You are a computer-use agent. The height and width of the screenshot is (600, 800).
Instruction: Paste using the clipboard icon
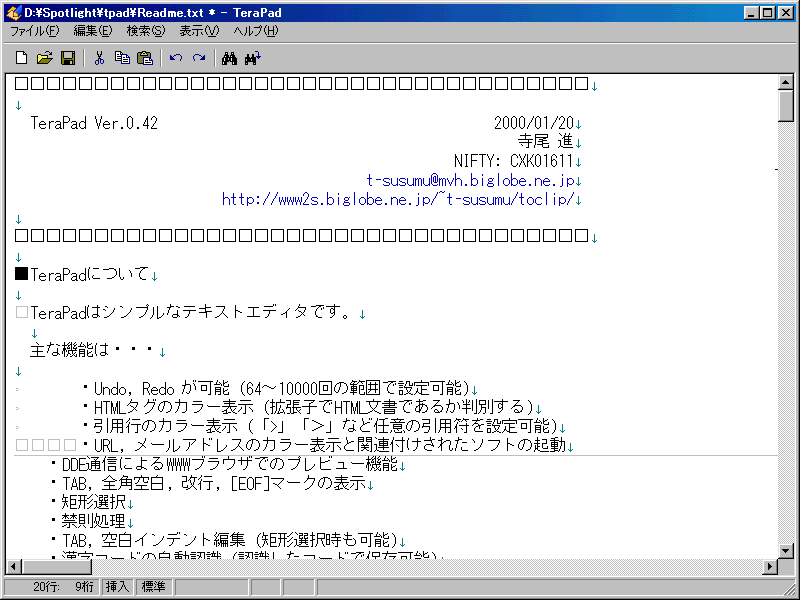click(145, 58)
